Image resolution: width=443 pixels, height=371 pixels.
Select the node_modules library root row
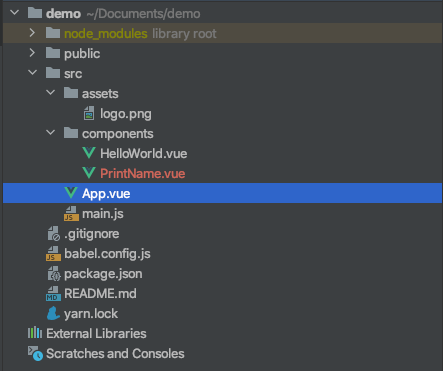(223, 33)
